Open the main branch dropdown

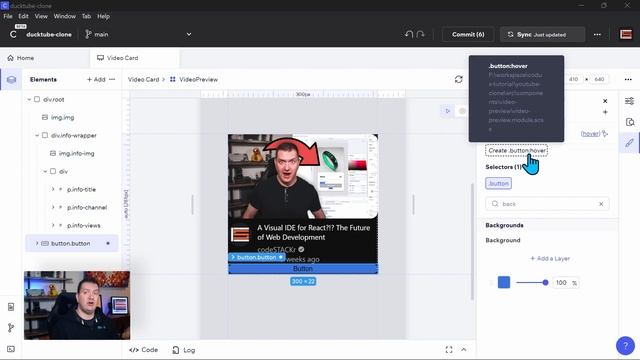[x=189, y=34]
